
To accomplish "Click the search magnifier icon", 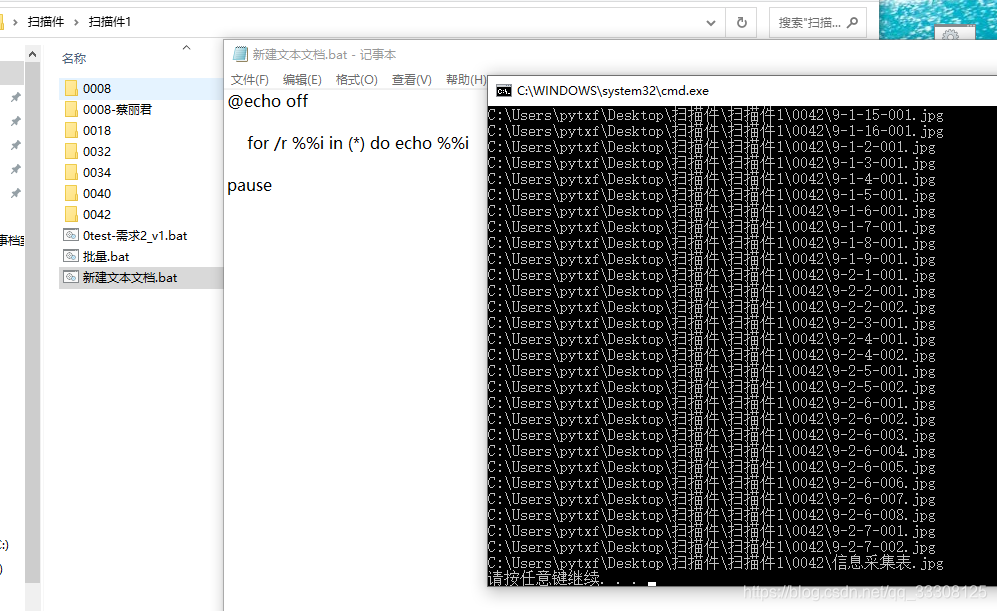I will pyautogui.click(x=853, y=23).
